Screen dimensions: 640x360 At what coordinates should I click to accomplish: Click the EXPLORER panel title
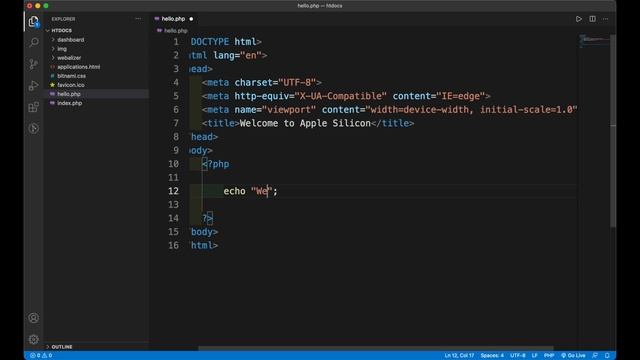(63, 19)
